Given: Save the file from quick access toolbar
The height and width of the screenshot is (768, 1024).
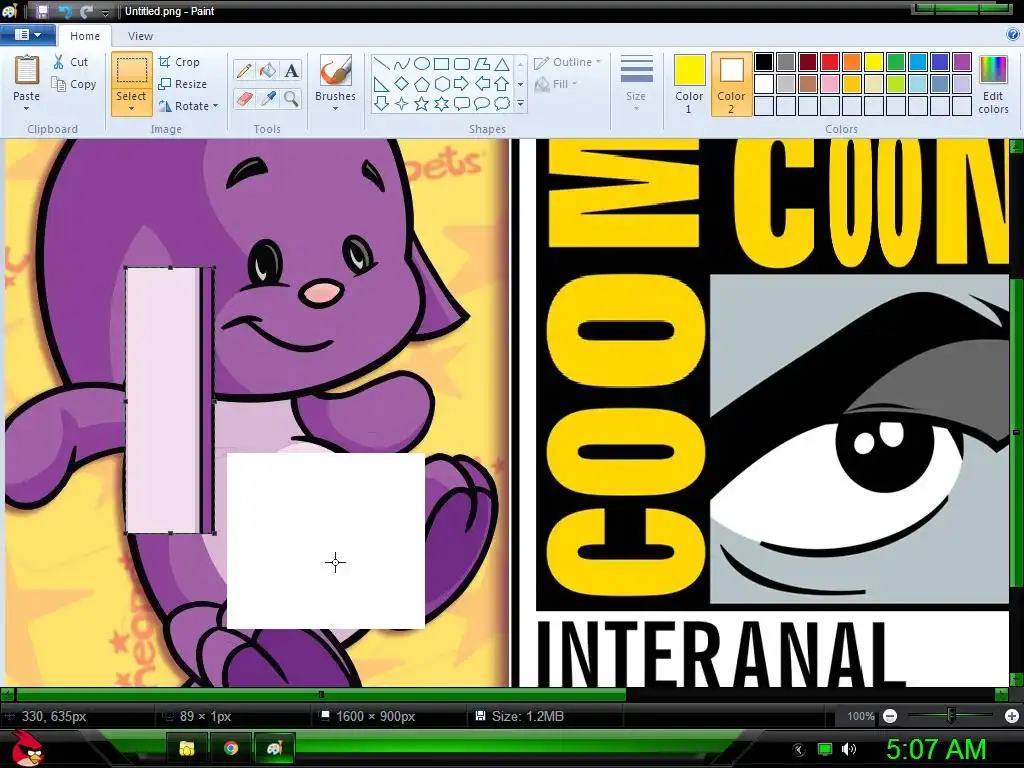Looking at the screenshot, I should [42, 11].
